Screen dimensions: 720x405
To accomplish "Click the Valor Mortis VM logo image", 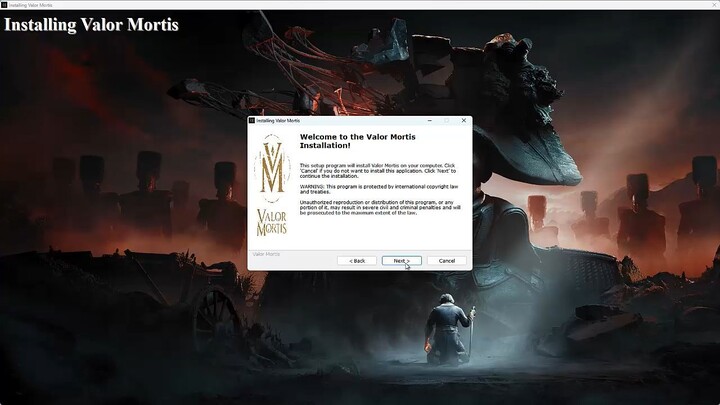I will (272, 168).
